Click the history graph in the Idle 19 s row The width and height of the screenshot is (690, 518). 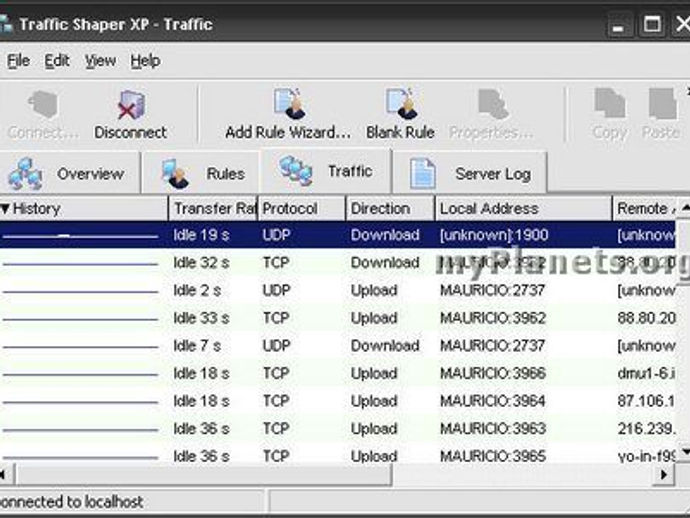[81, 236]
